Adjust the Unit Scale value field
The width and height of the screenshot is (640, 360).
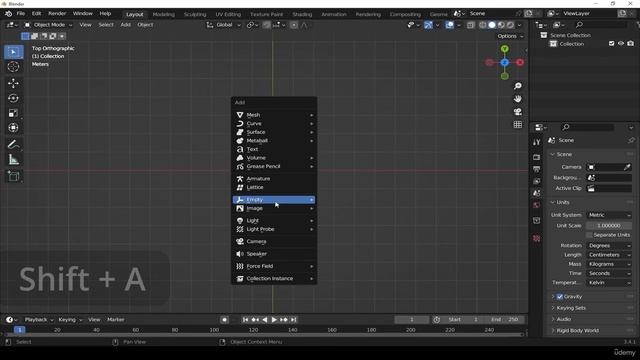tap(609, 226)
